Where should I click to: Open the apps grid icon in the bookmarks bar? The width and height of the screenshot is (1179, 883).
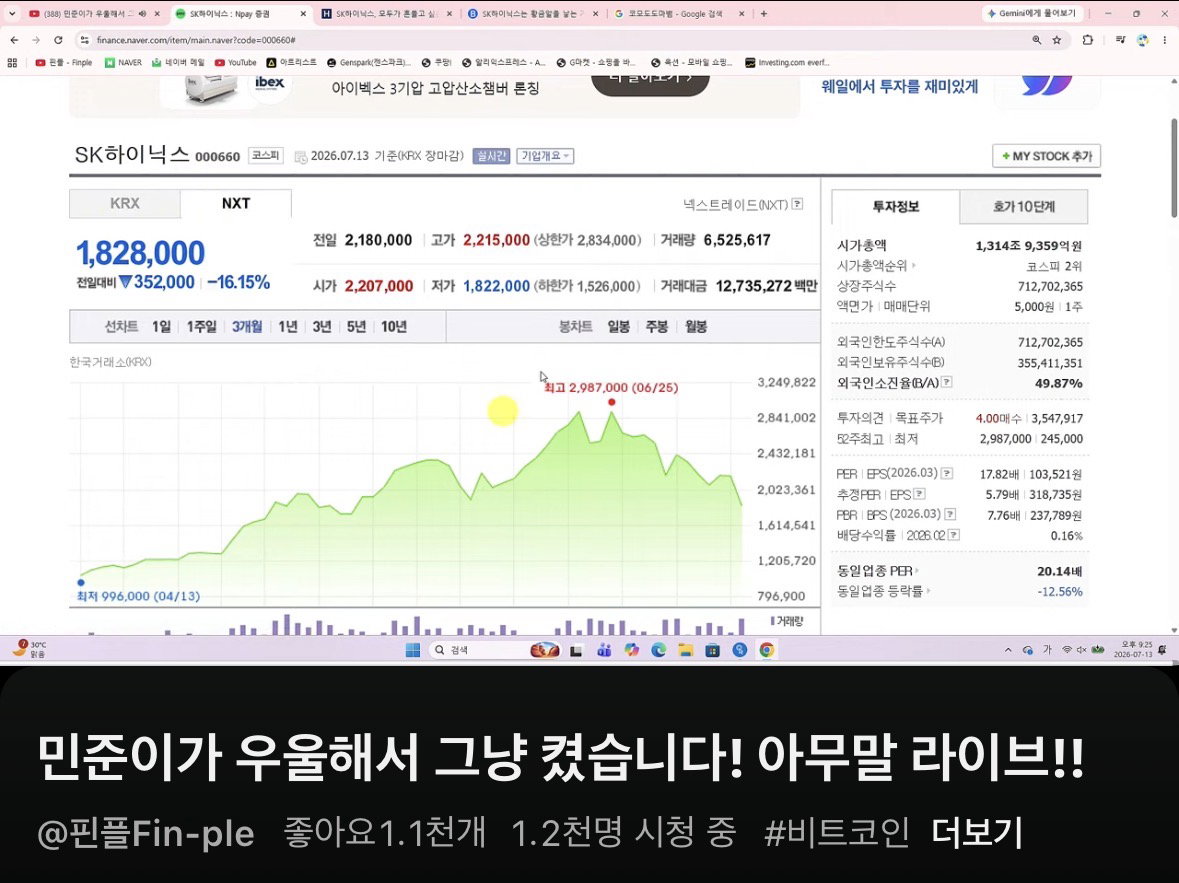click(x=12, y=62)
